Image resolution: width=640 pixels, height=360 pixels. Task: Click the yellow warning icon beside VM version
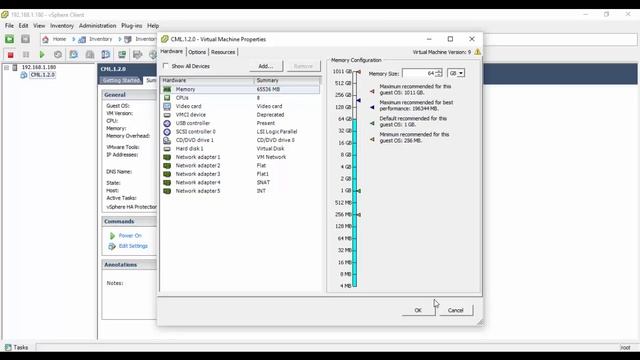pyautogui.click(x=477, y=52)
